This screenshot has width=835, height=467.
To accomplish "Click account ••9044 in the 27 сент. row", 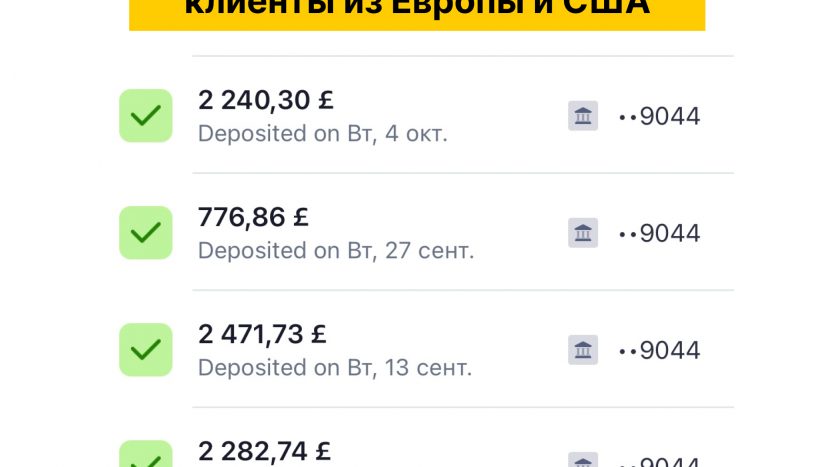I will point(660,233).
